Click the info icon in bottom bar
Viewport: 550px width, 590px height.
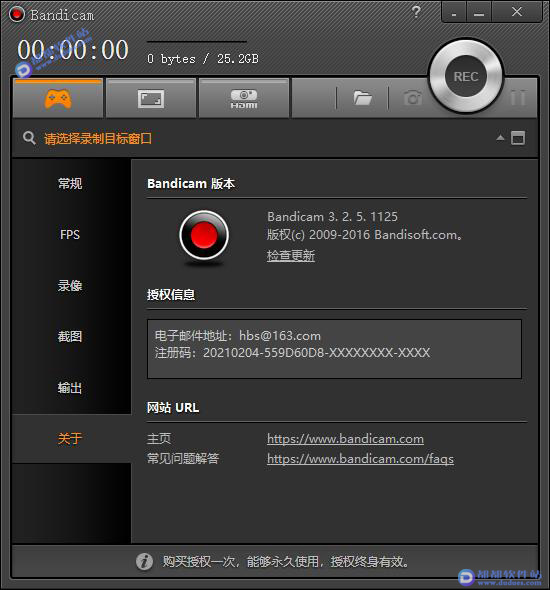(x=144, y=562)
